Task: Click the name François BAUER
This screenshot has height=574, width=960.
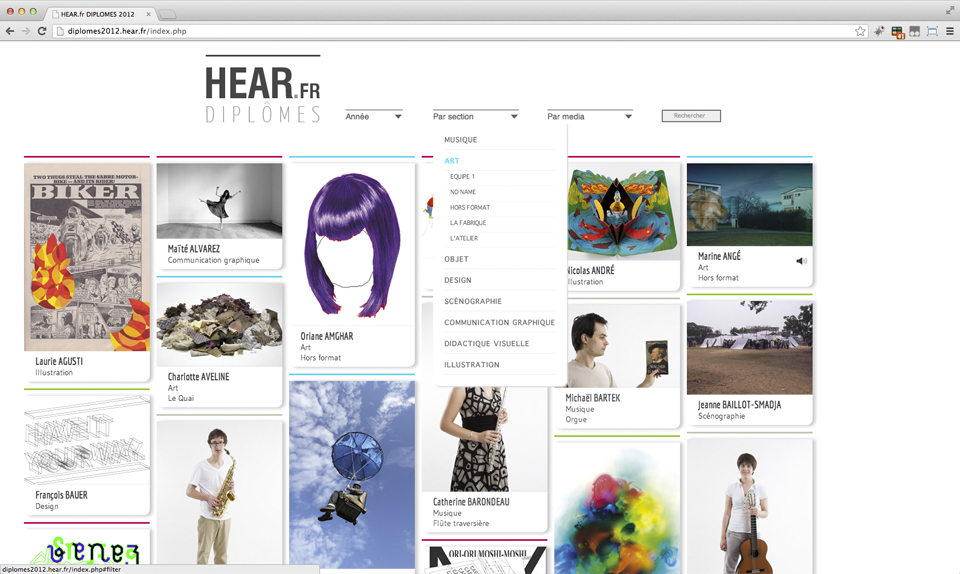Action: click(61, 495)
